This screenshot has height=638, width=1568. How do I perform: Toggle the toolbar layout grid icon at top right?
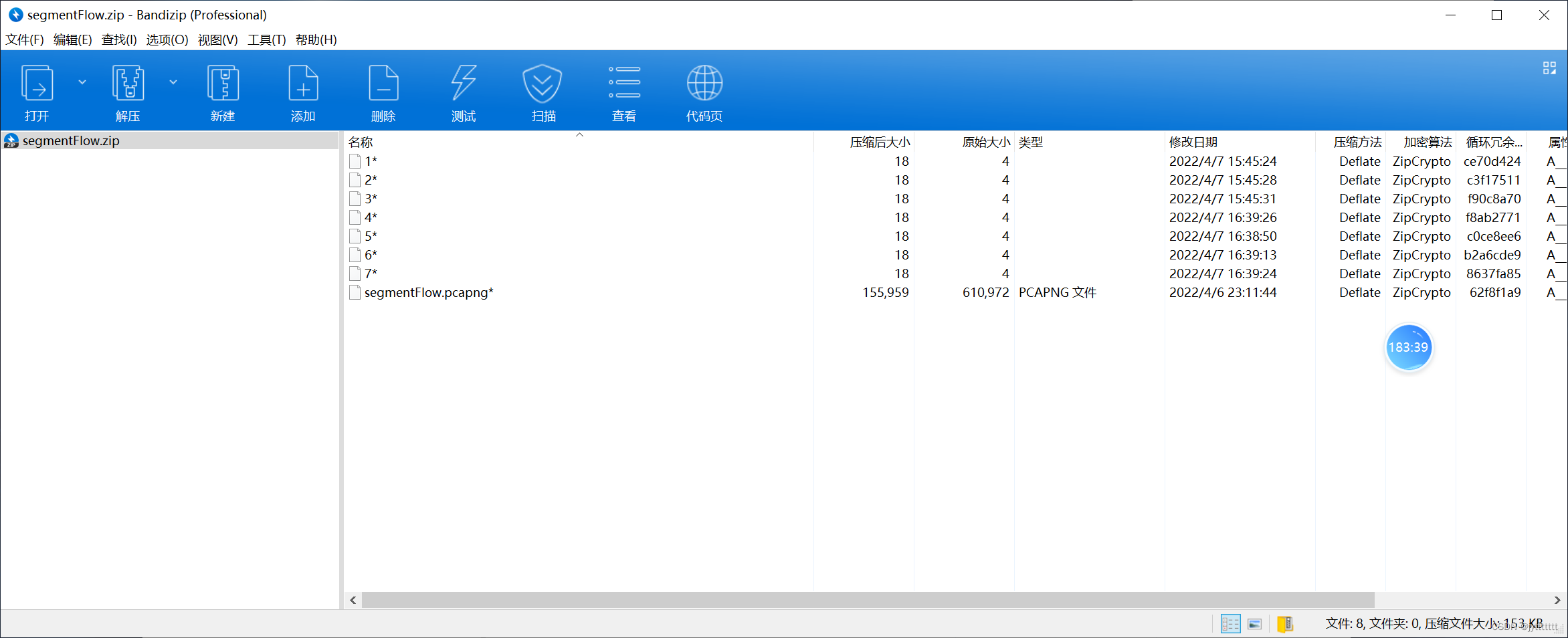coord(1549,68)
